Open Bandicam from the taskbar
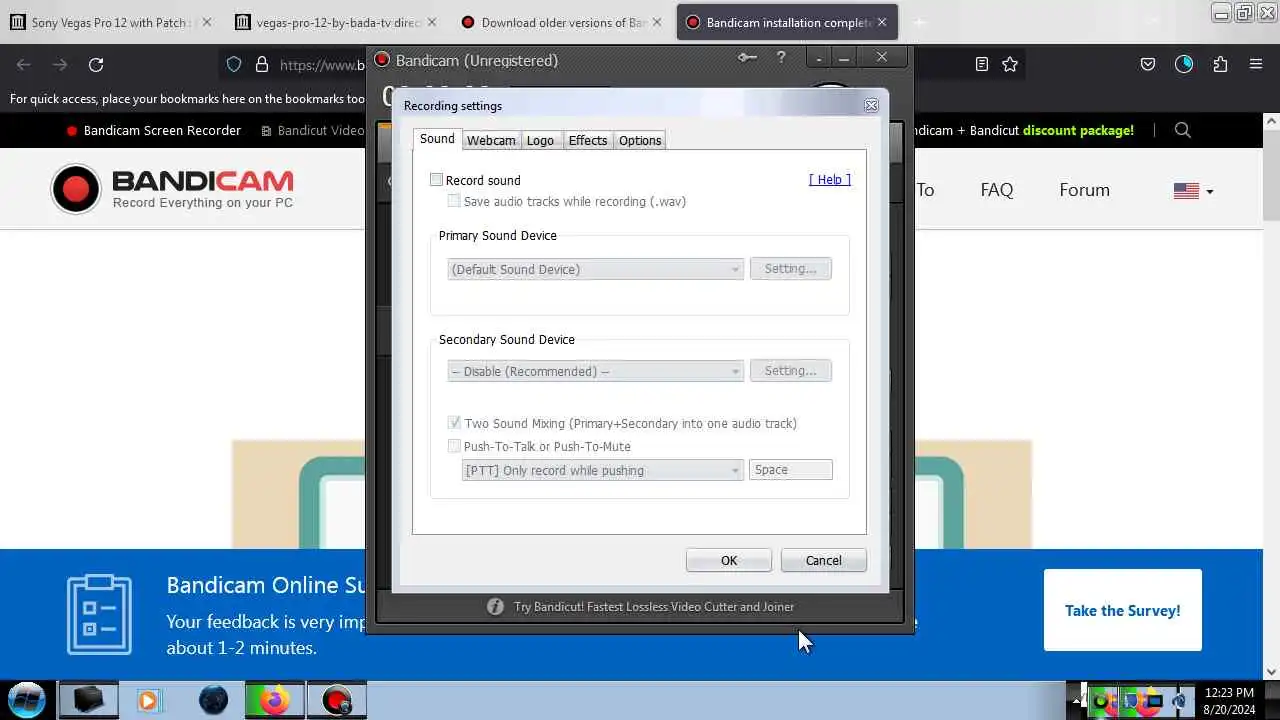Screen dimensions: 1280x720 coord(338,700)
